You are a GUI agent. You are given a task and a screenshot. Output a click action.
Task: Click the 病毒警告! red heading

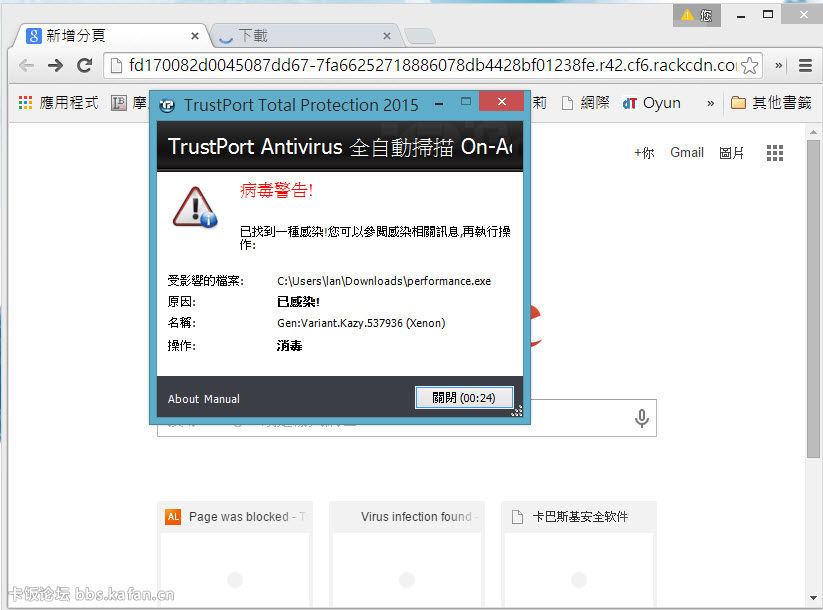tap(277, 190)
